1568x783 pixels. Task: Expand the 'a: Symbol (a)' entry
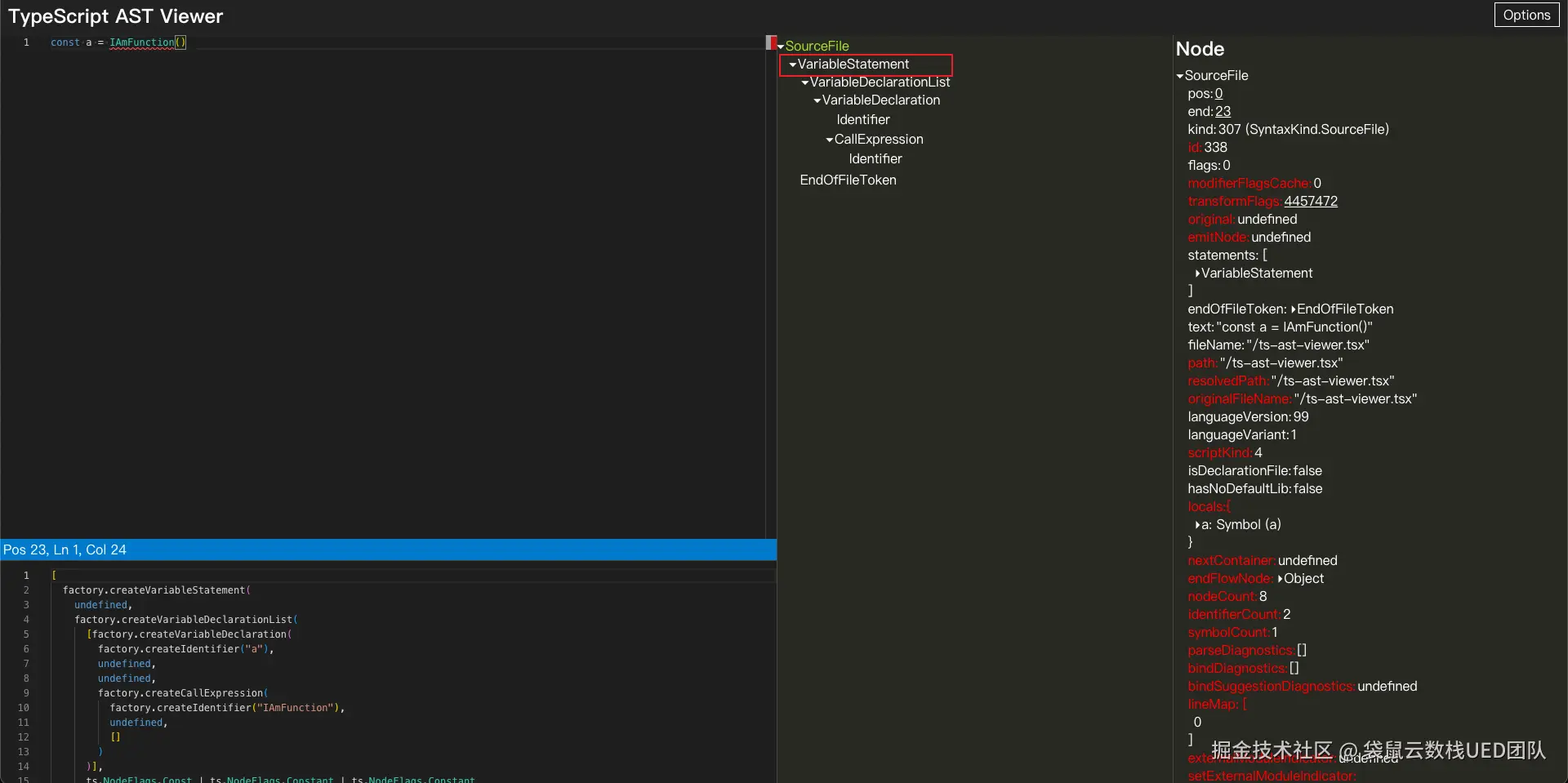pos(1197,525)
